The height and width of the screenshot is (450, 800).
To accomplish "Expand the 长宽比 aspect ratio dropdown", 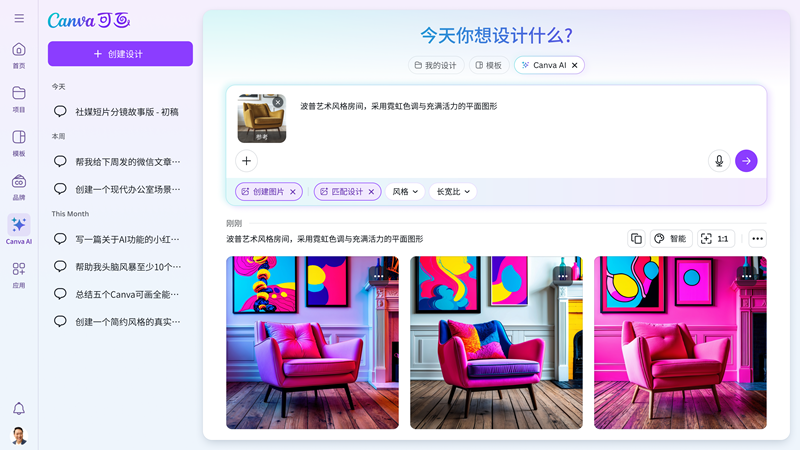I will (453, 192).
